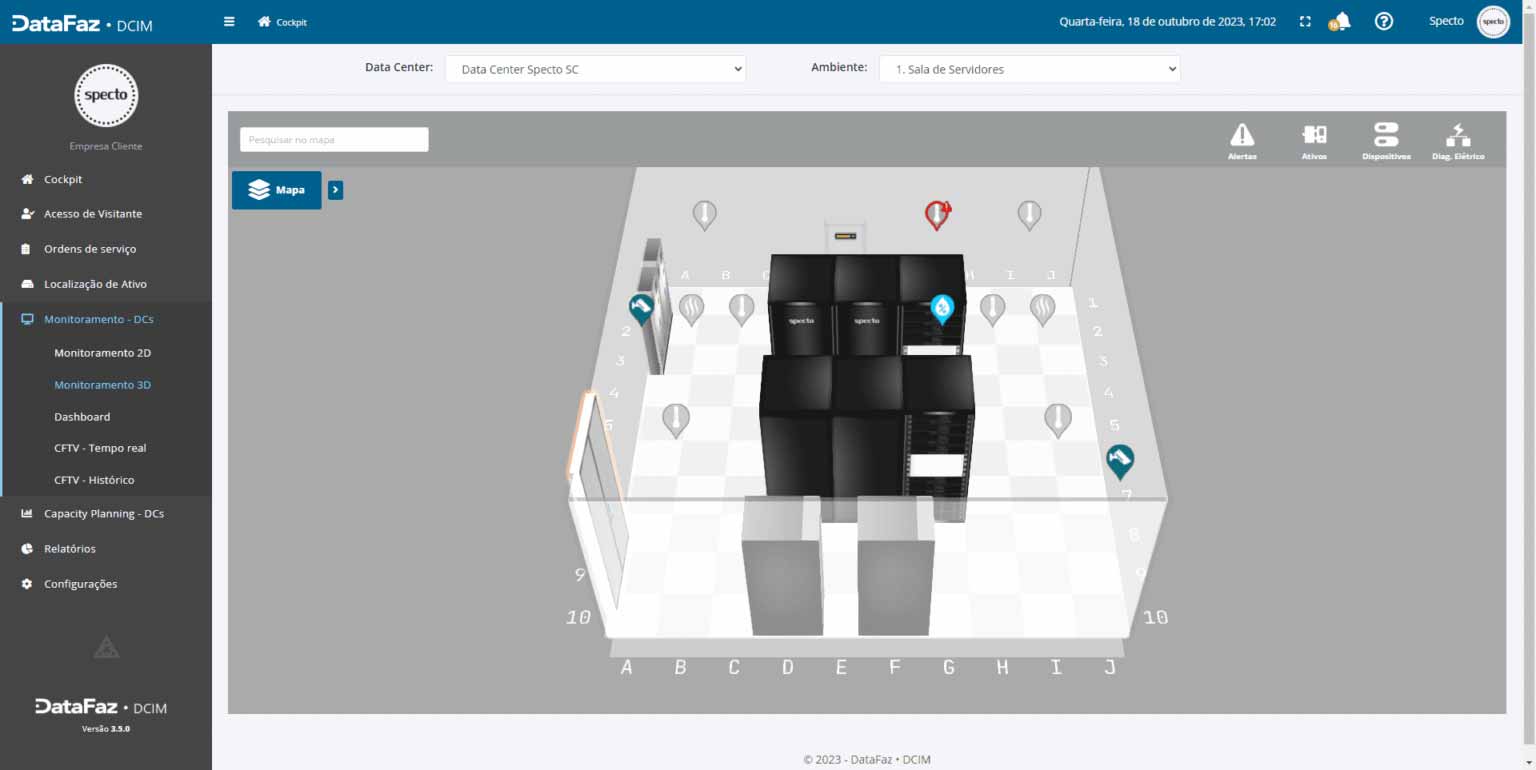Image resolution: width=1536 pixels, height=770 pixels.
Task: Toggle the hamburger sidebar menu
Action: (x=229, y=21)
